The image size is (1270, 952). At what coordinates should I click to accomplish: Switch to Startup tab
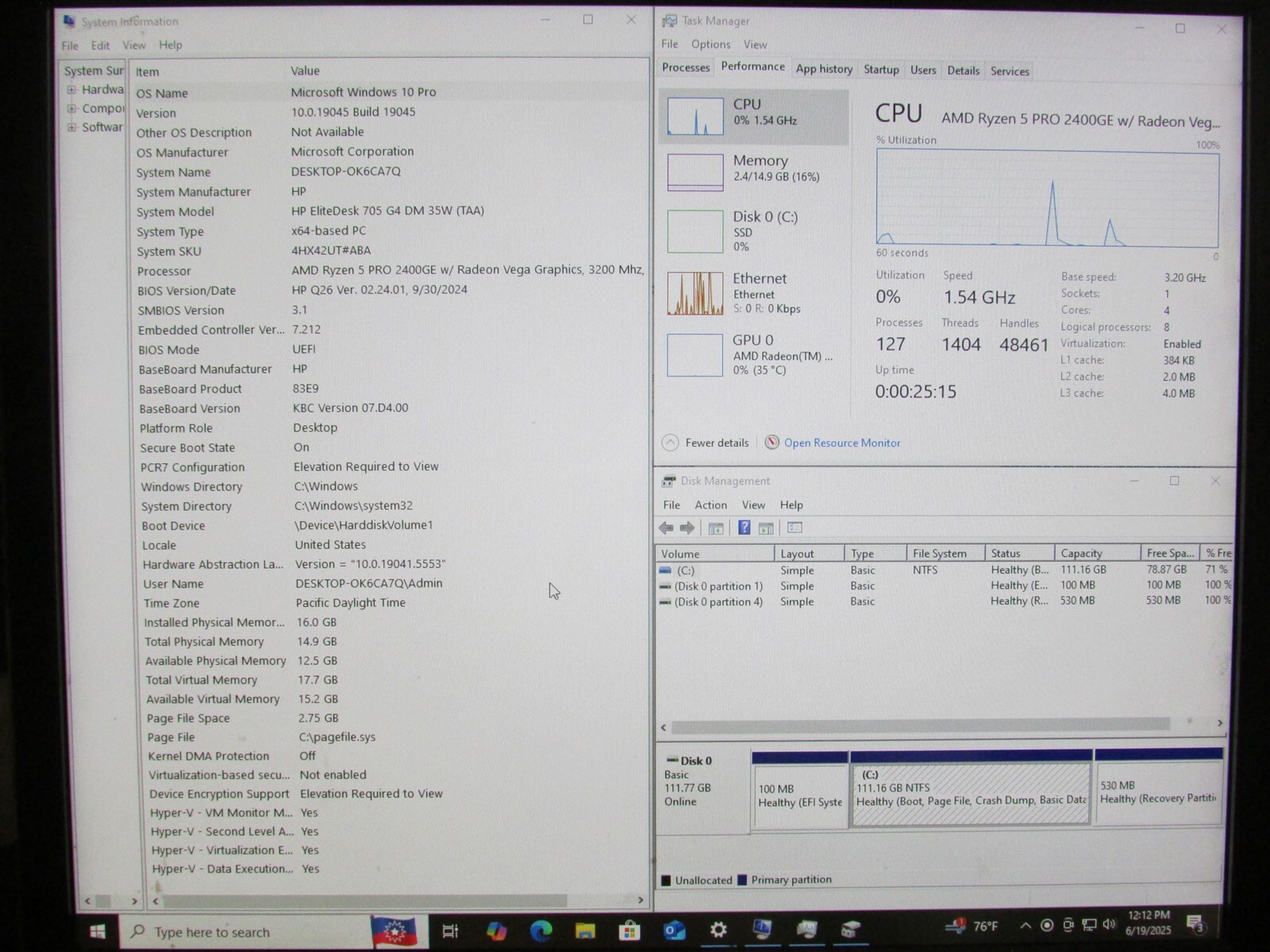point(881,70)
